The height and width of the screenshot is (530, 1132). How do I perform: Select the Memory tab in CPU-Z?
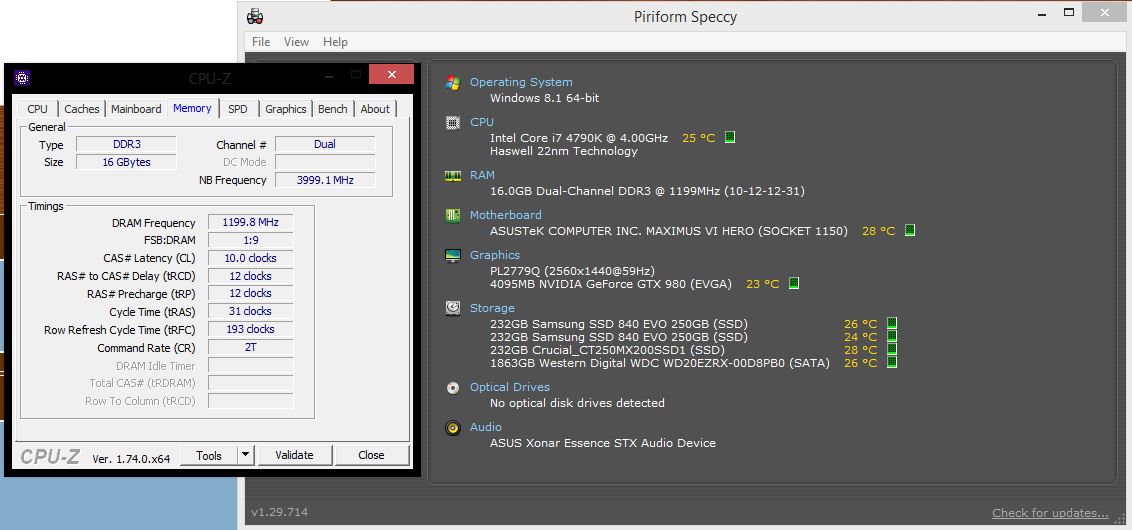192,108
